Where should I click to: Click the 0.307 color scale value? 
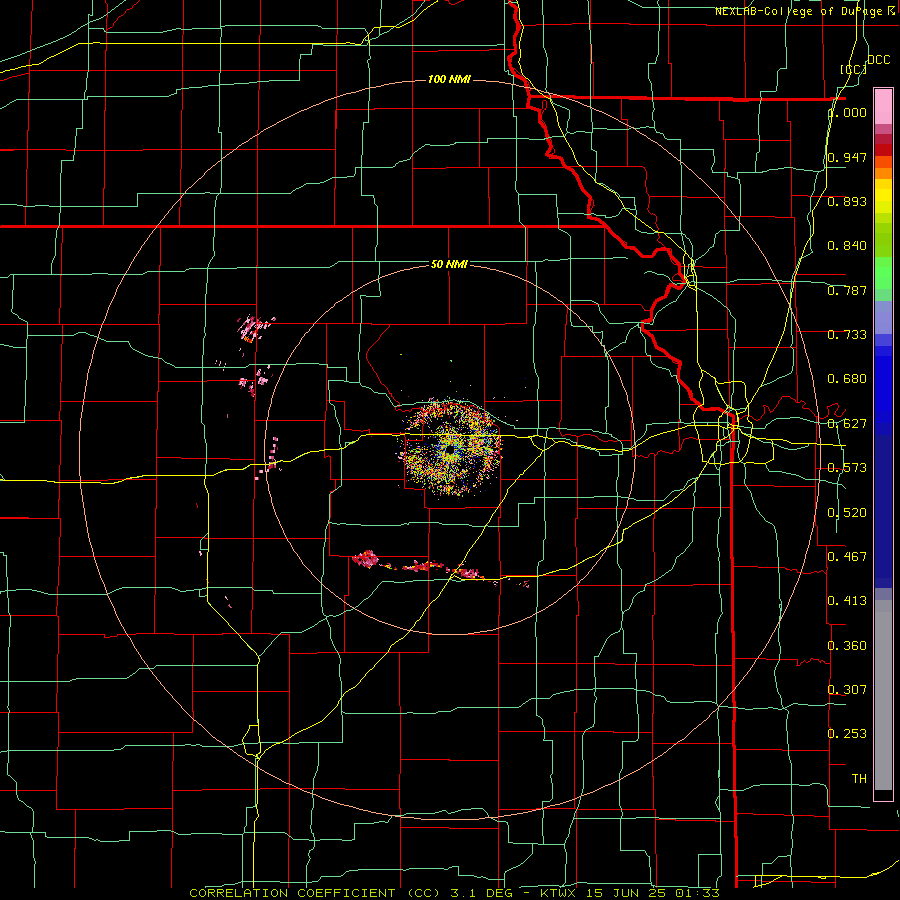pos(847,690)
